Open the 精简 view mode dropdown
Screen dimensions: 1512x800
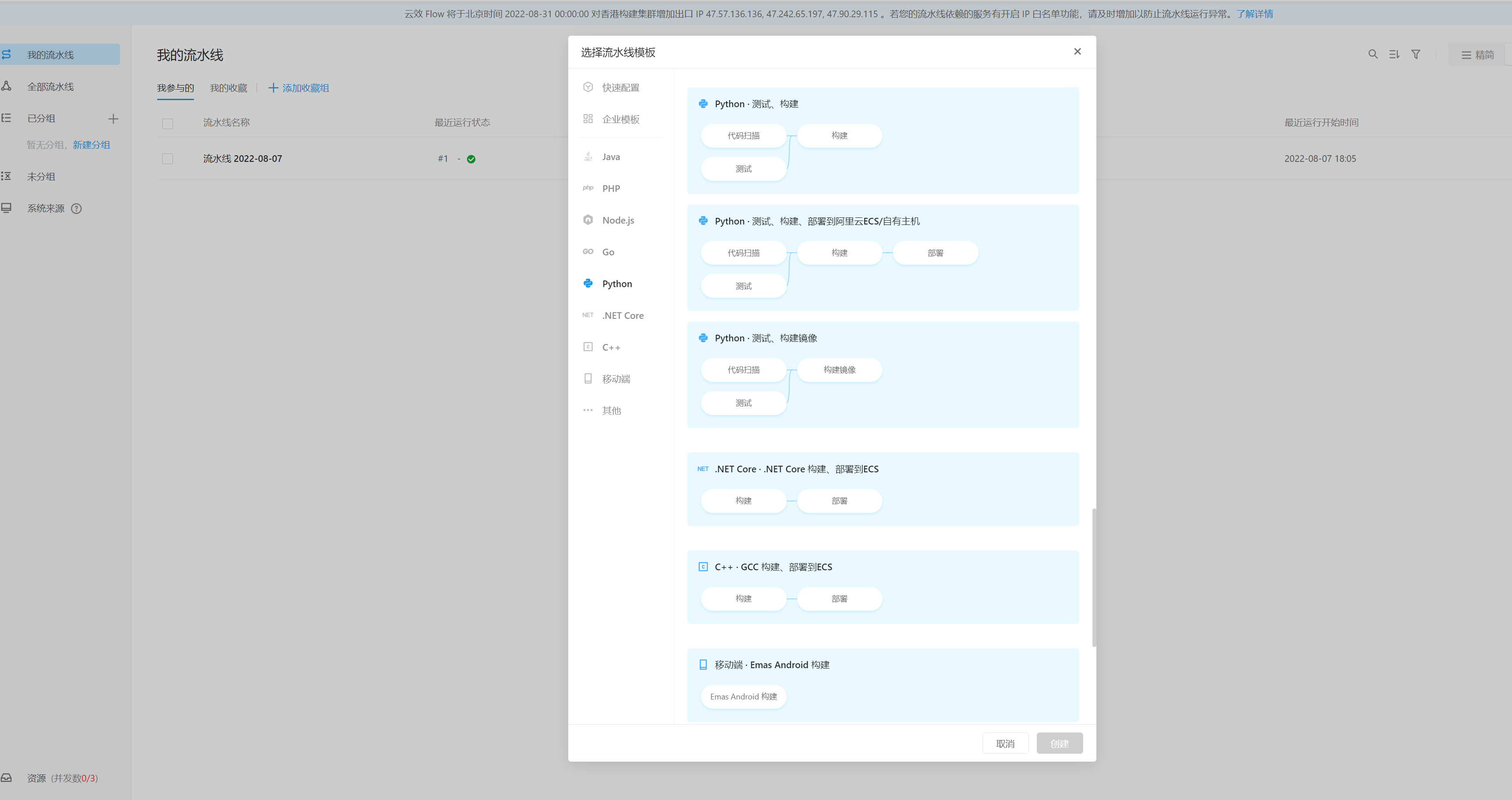(1478, 55)
